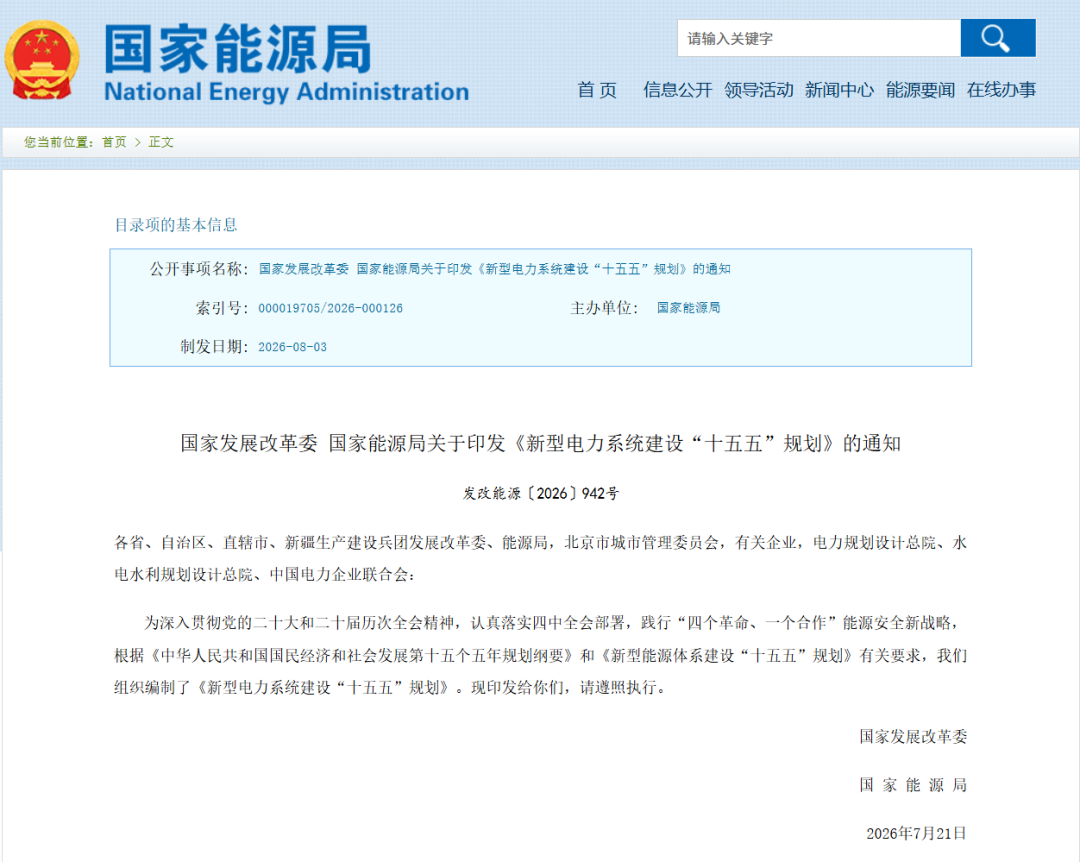Click the 公开事项名称 field label
This screenshot has height=862, width=1080.
(200, 269)
